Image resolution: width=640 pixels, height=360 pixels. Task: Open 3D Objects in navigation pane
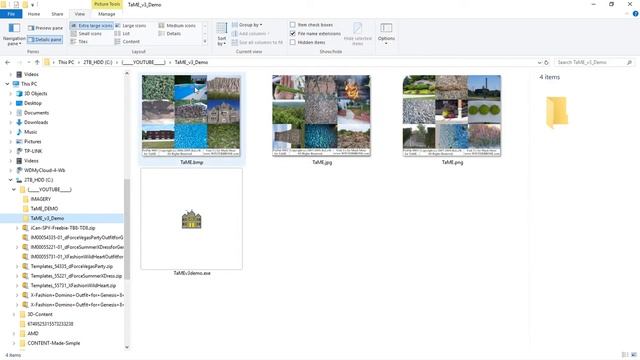[36, 93]
